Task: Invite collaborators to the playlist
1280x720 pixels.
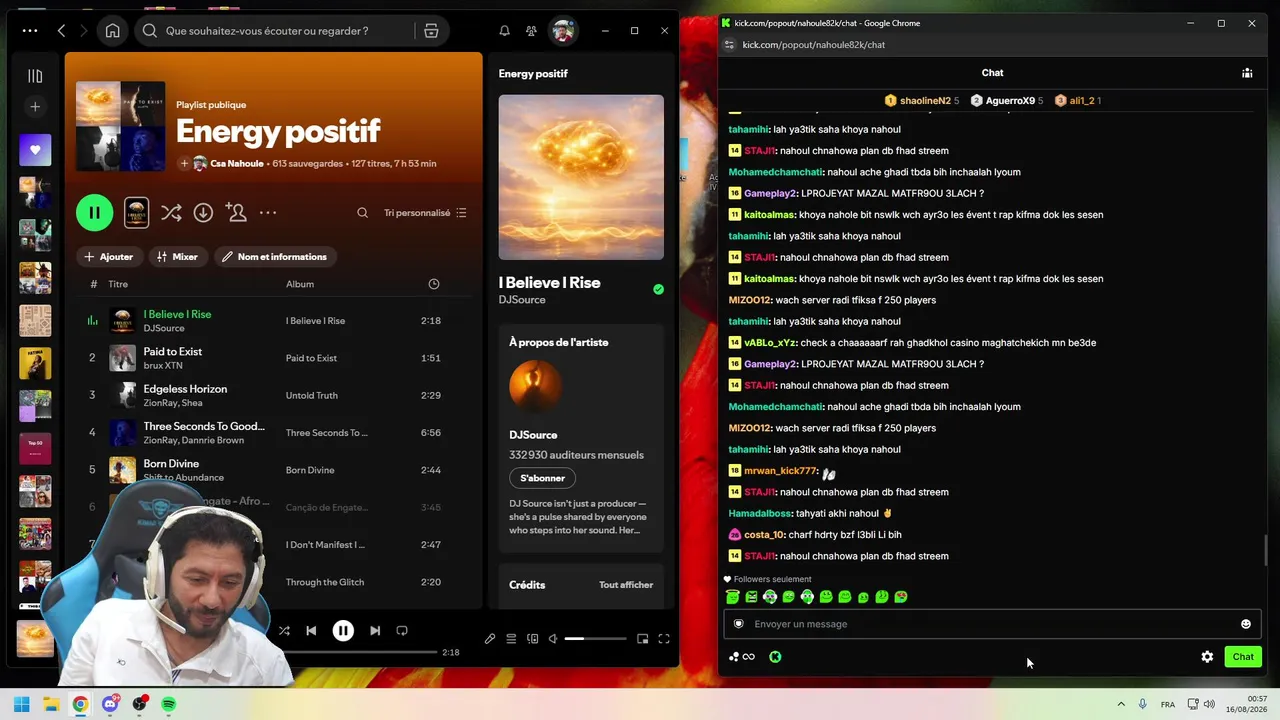Action: tap(236, 212)
